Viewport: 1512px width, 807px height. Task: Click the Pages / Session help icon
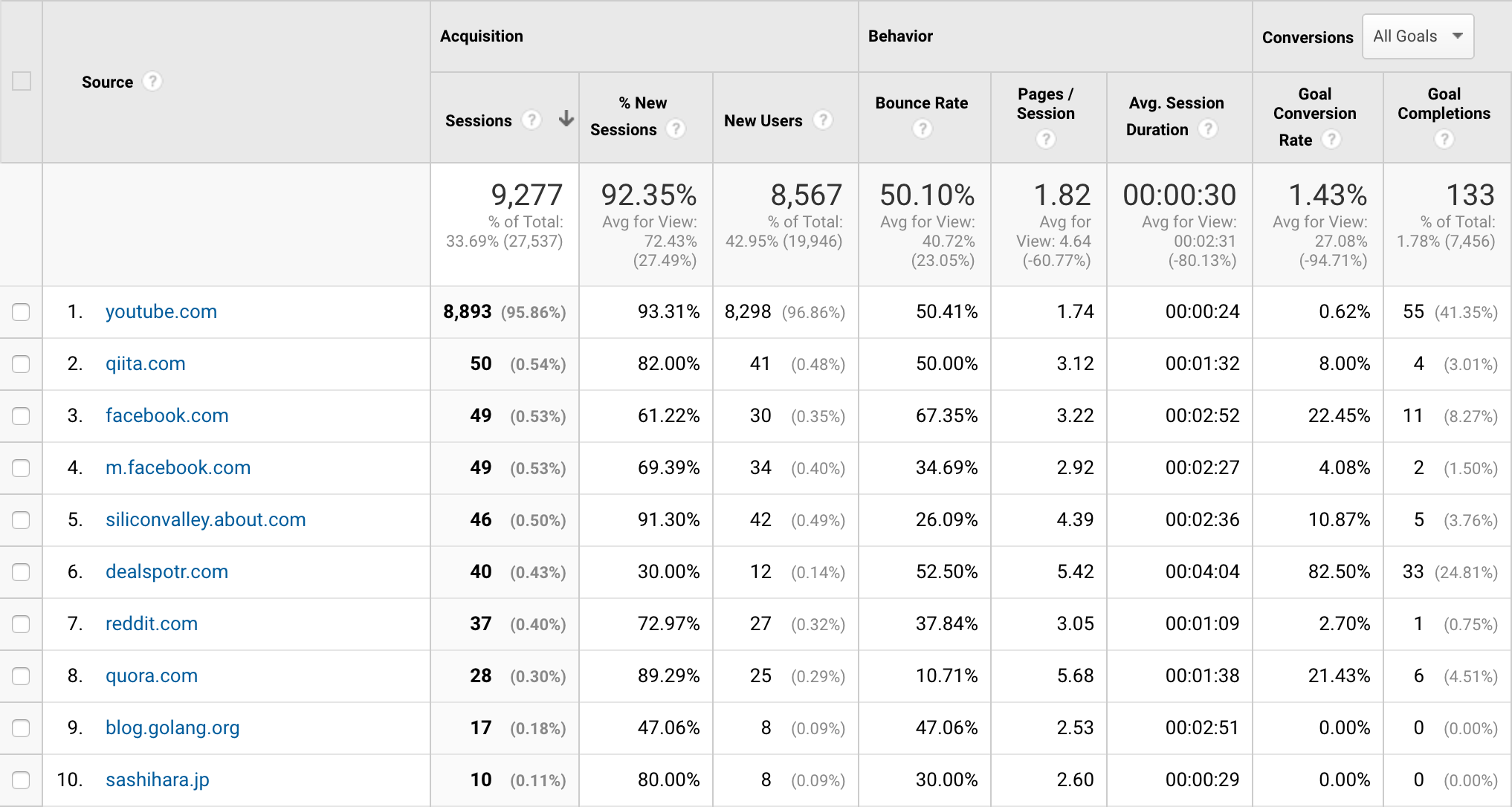click(x=1047, y=138)
